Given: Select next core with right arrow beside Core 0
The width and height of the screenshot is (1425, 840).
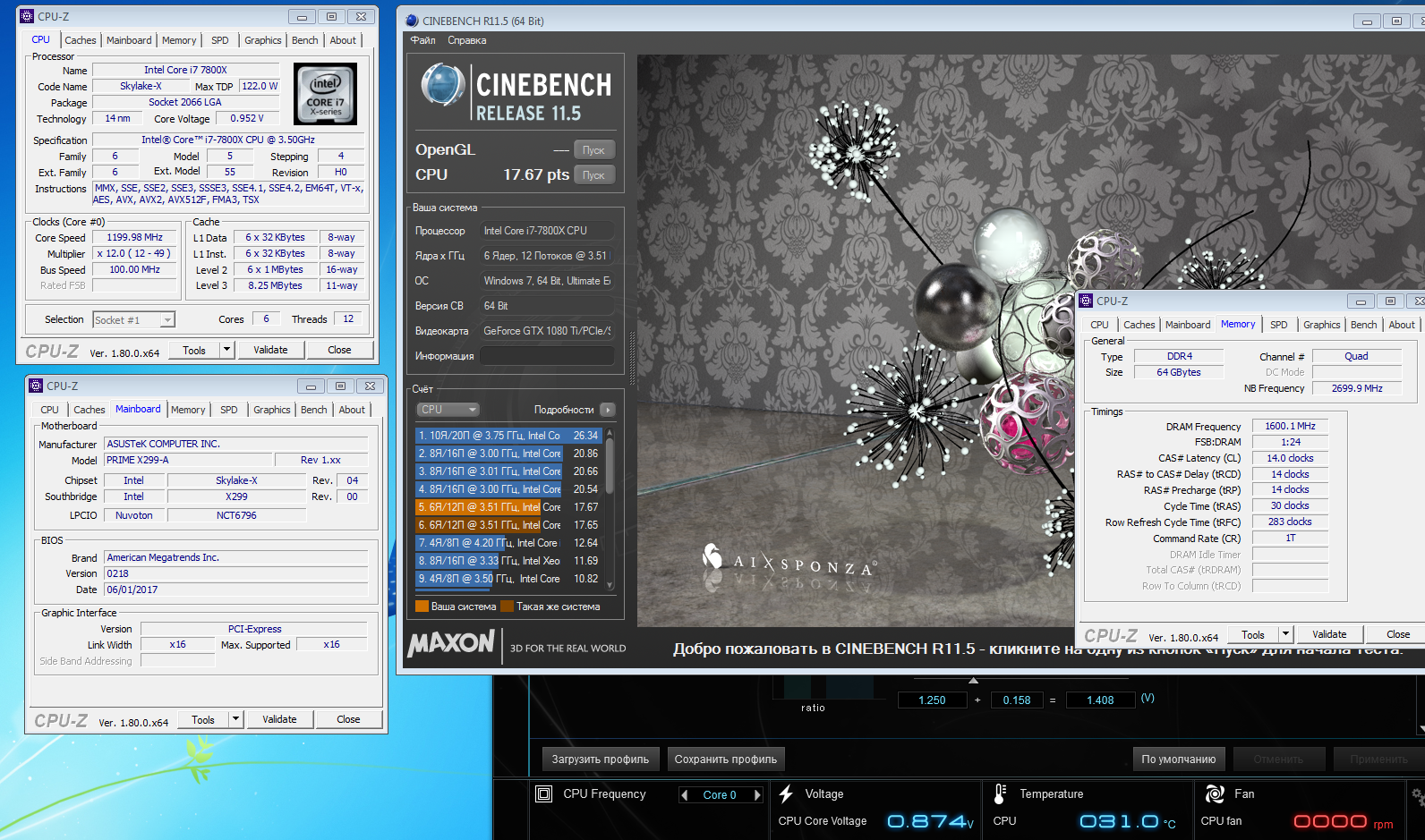Looking at the screenshot, I should tap(757, 794).
